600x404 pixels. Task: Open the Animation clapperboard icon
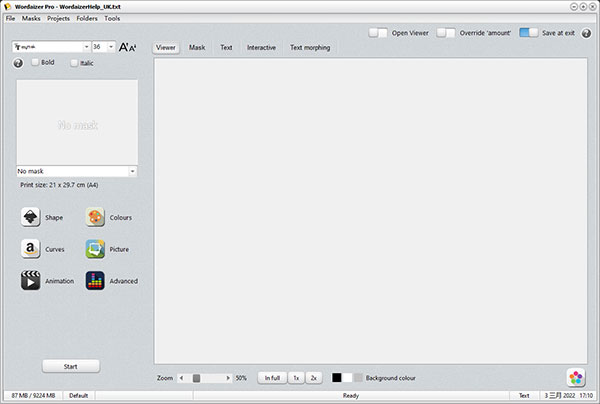coord(30,281)
